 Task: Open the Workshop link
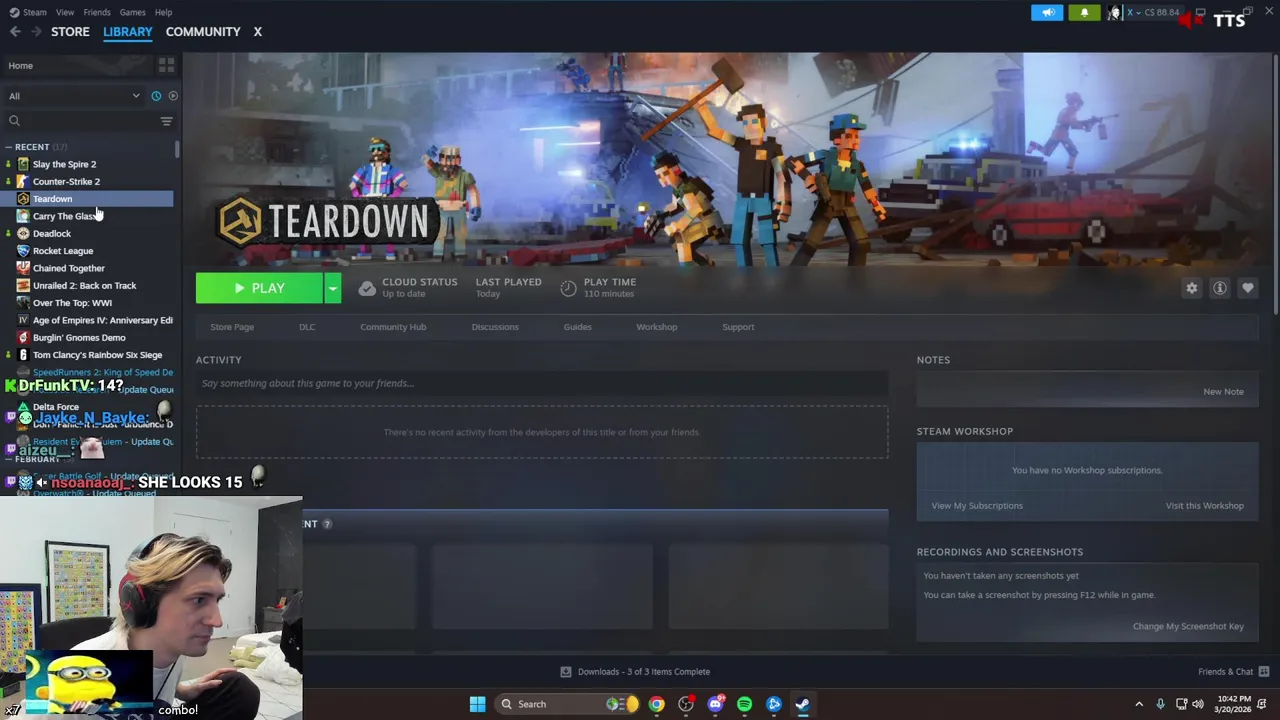pyautogui.click(x=656, y=327)
